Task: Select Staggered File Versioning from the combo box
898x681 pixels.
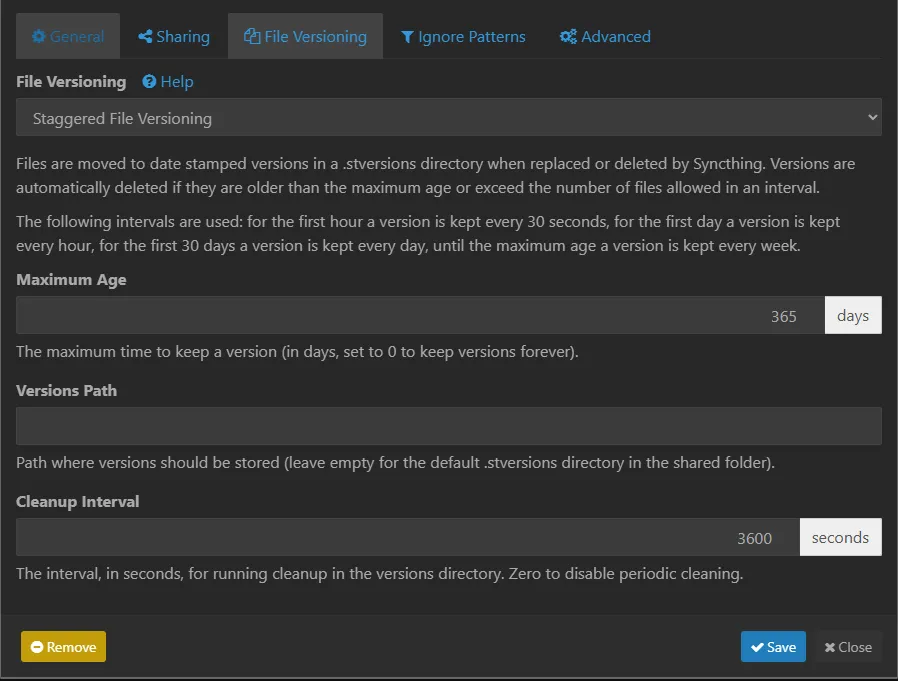Action: pyautogui.click(x=448, y=118)
